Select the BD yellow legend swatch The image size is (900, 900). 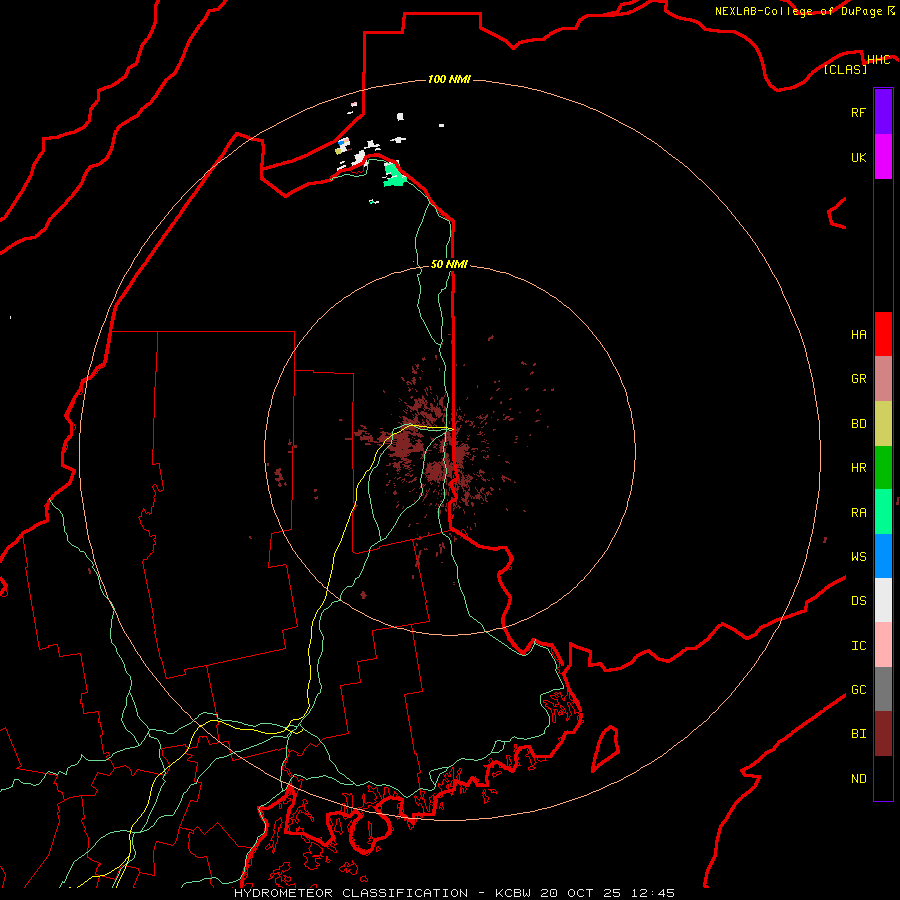point(883,423)
